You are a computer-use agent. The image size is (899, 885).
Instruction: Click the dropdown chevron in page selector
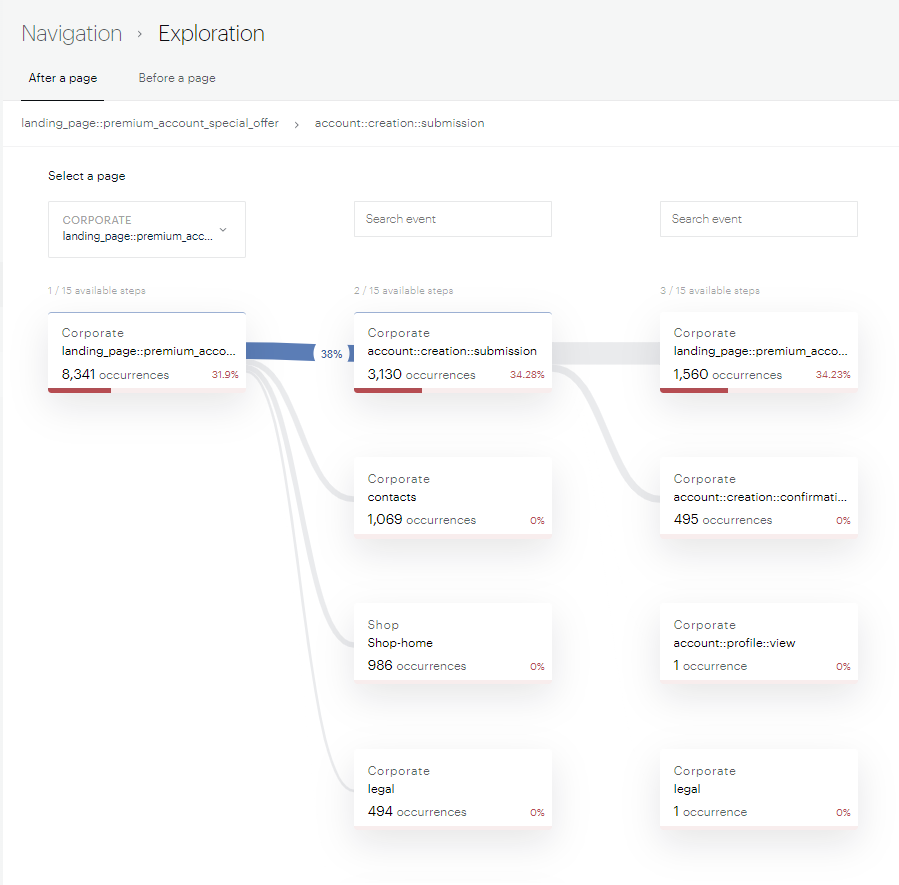click(223, 229)
